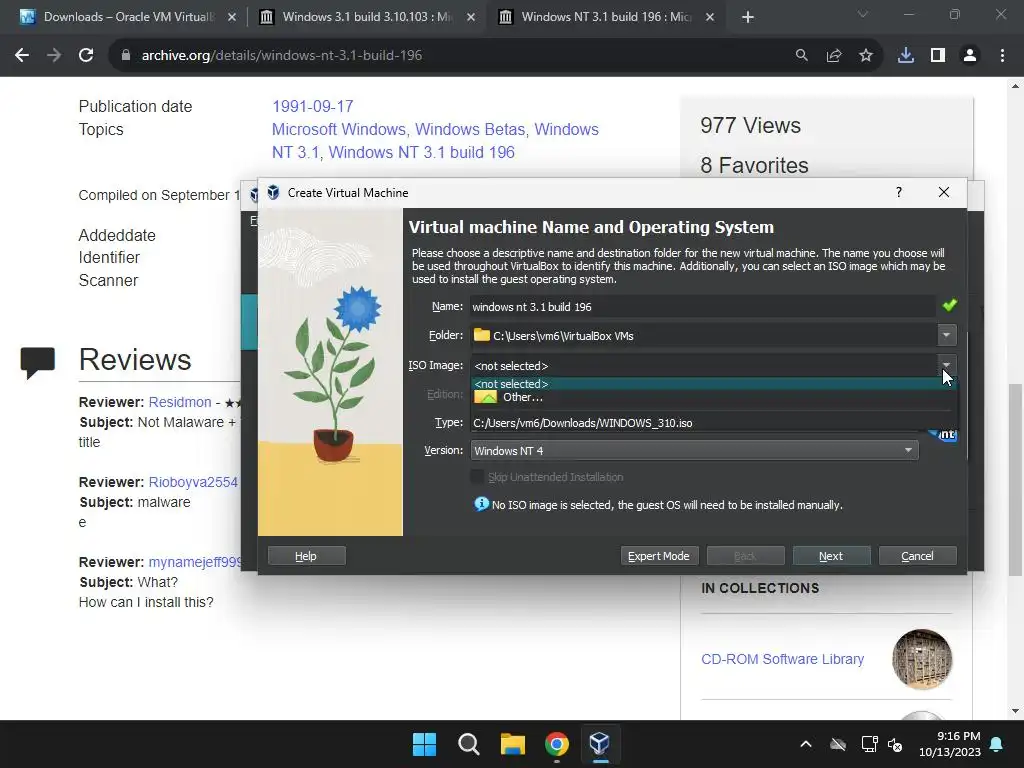Viewport: 1024px width, 768px height.
Task: Open the Windows Betas topic link
Action: click(470, 129)
